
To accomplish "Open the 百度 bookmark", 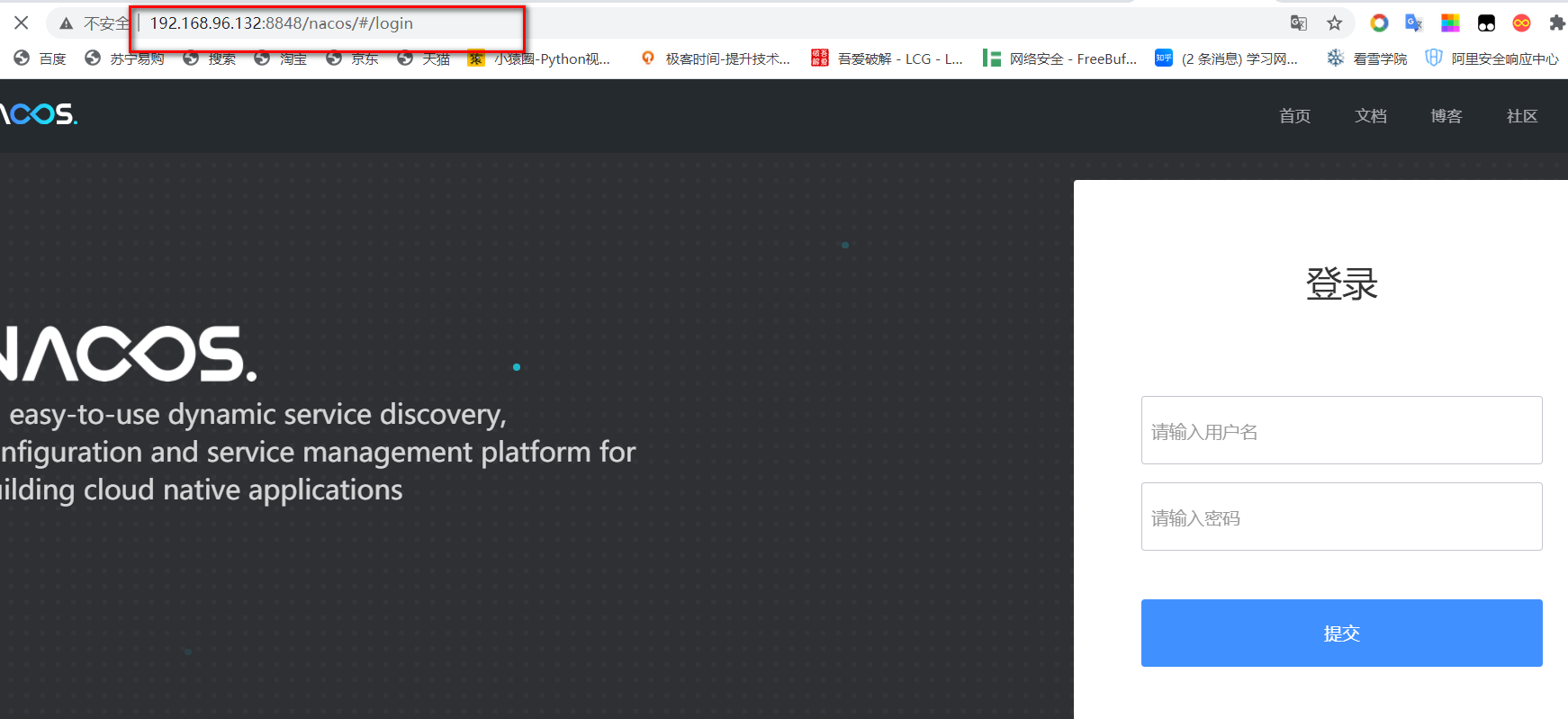I will tap(41, 58).
